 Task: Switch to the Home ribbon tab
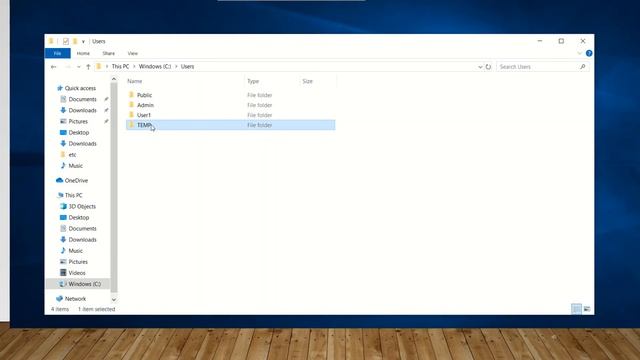click(83, 53)
